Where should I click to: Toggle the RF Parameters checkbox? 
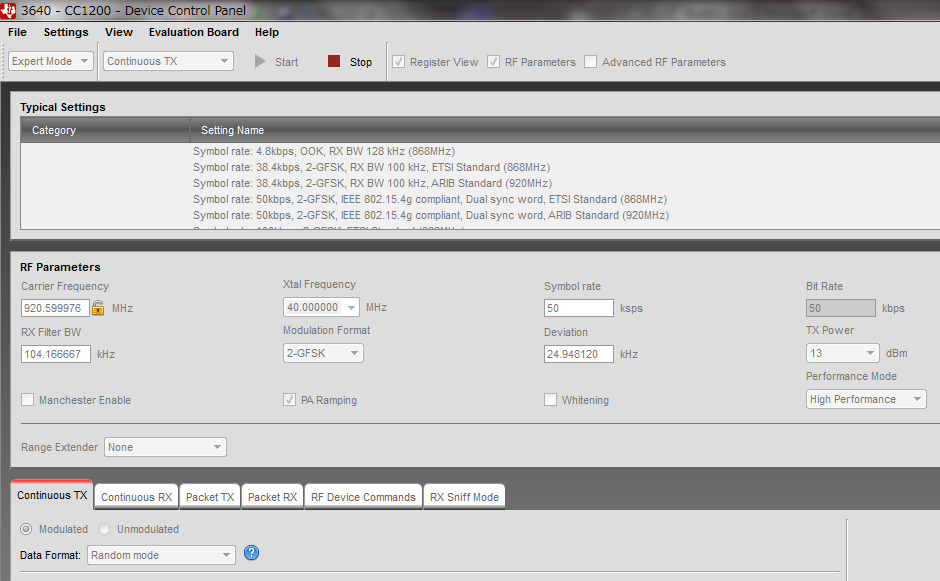pyautogui.click(x=493, y=62)
